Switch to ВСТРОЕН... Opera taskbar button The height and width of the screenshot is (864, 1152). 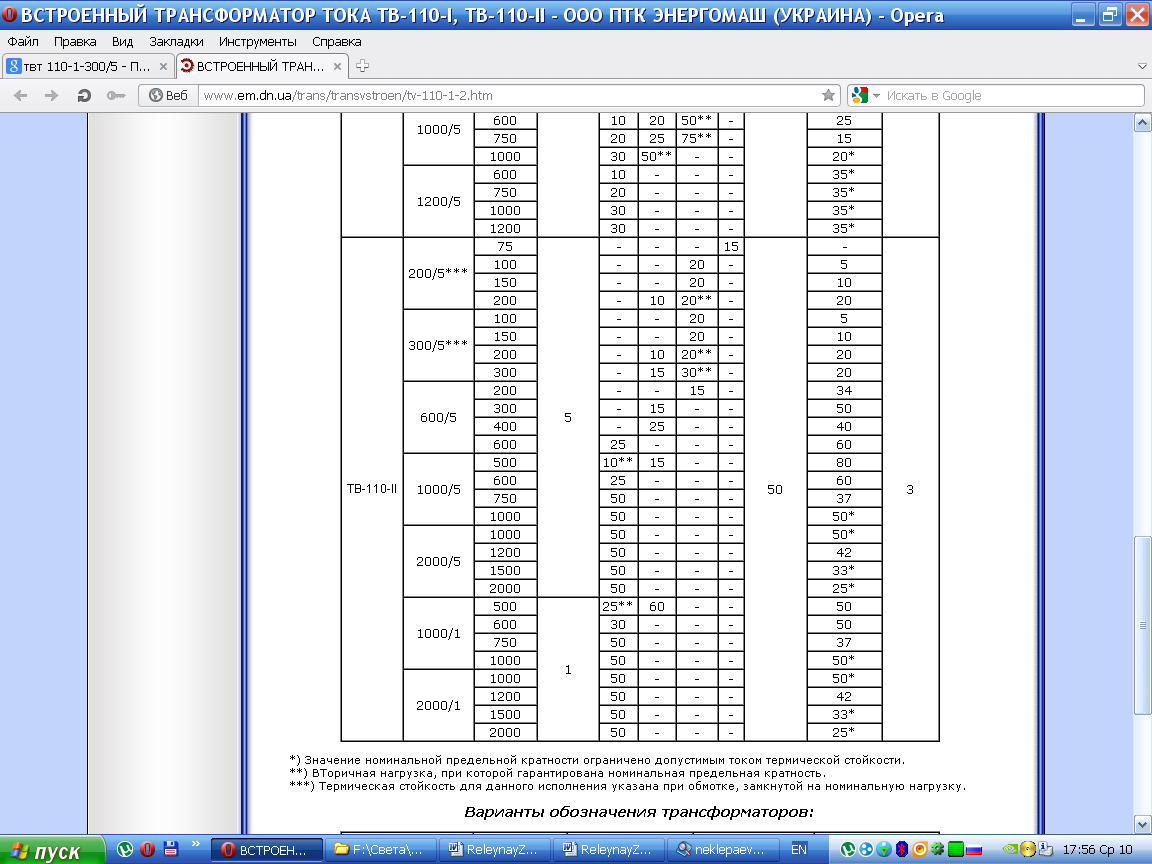click(267, 850)
